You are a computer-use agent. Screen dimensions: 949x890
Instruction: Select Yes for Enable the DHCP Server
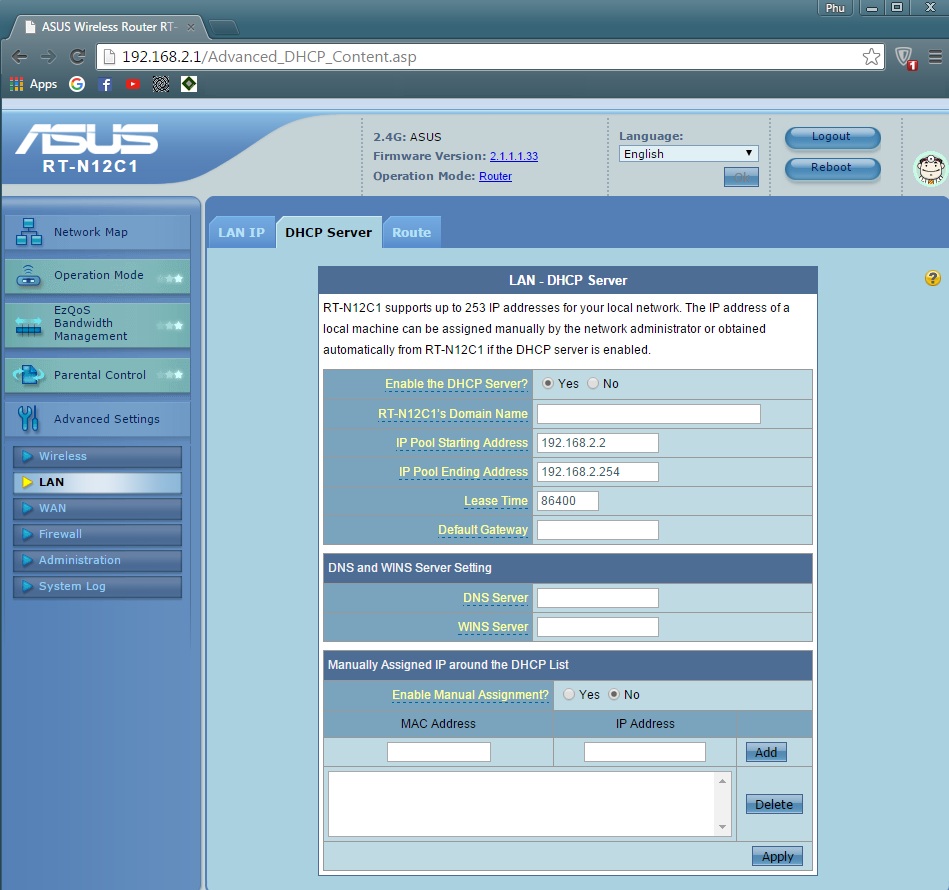548,383
